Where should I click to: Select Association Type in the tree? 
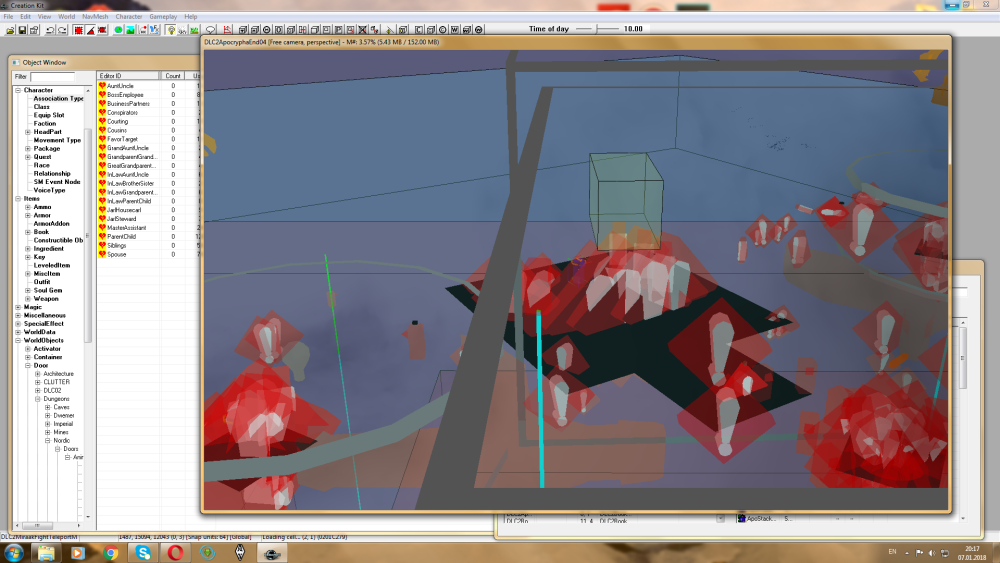tap(58, 99)
